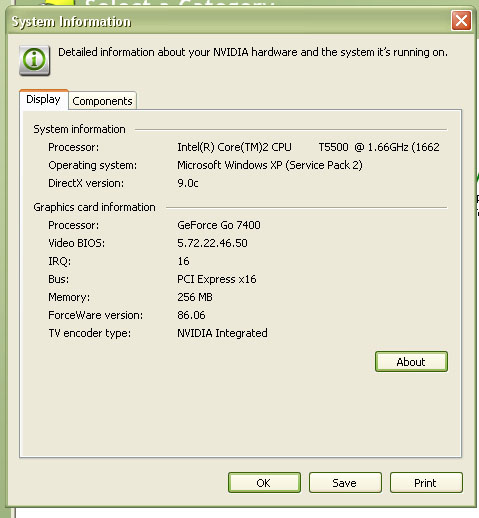
Task: Click the Video BIOS: label
Action: 77,243
